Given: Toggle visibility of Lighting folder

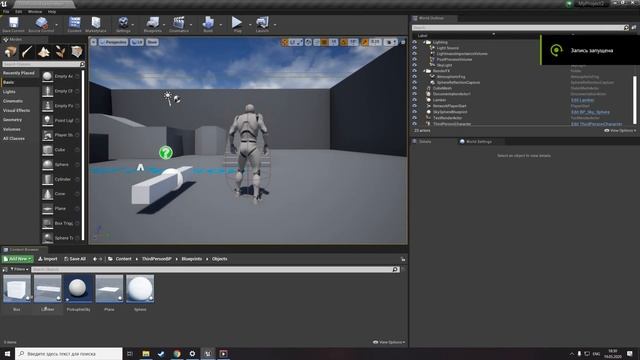Looking at the screenshot, I should (415, 42).
